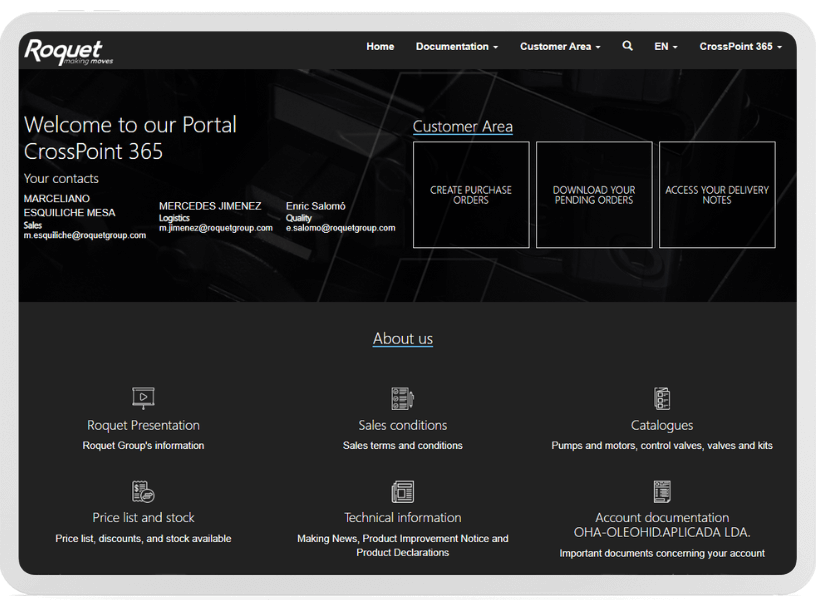Click 'Important documents concerning your account' text

coord(662,553)
